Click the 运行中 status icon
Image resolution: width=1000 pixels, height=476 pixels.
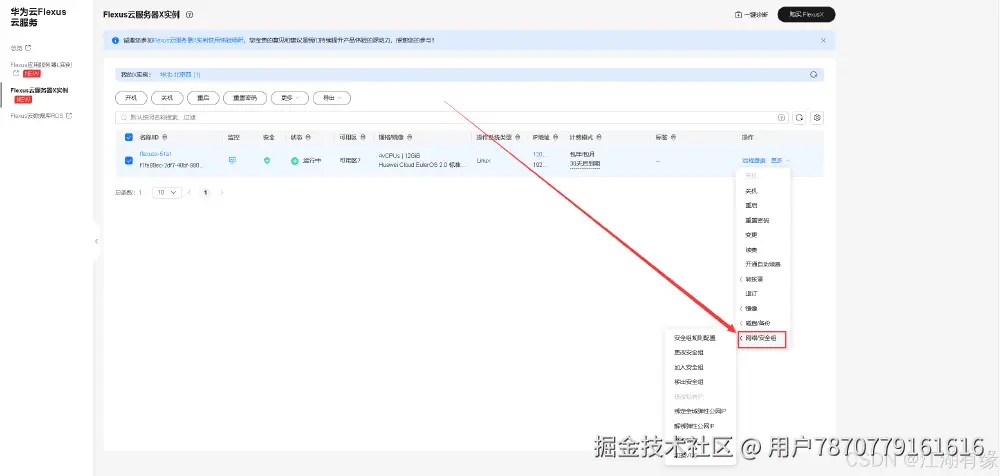(x=295, y=161)
